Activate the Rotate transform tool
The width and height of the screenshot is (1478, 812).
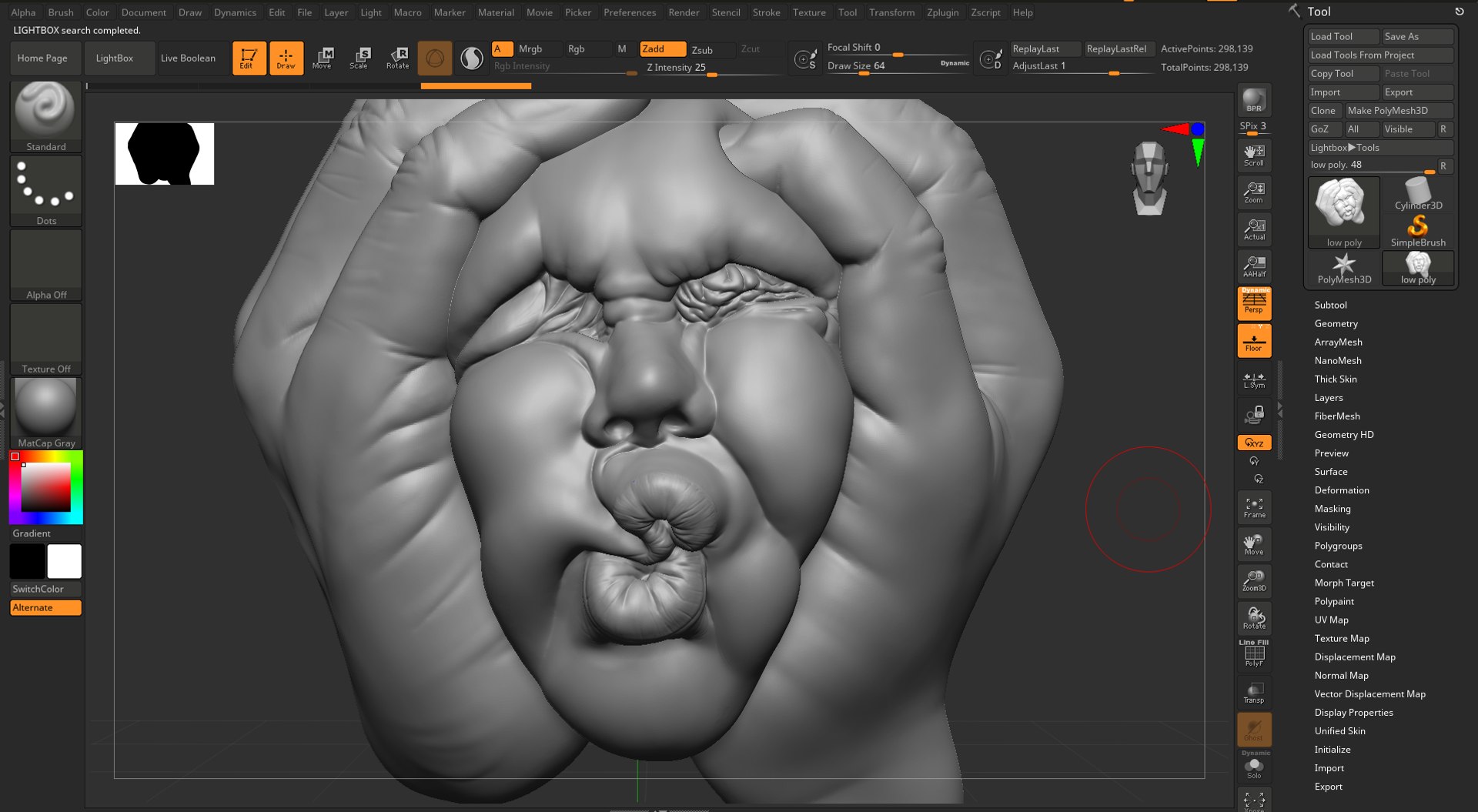pos(397,58)
